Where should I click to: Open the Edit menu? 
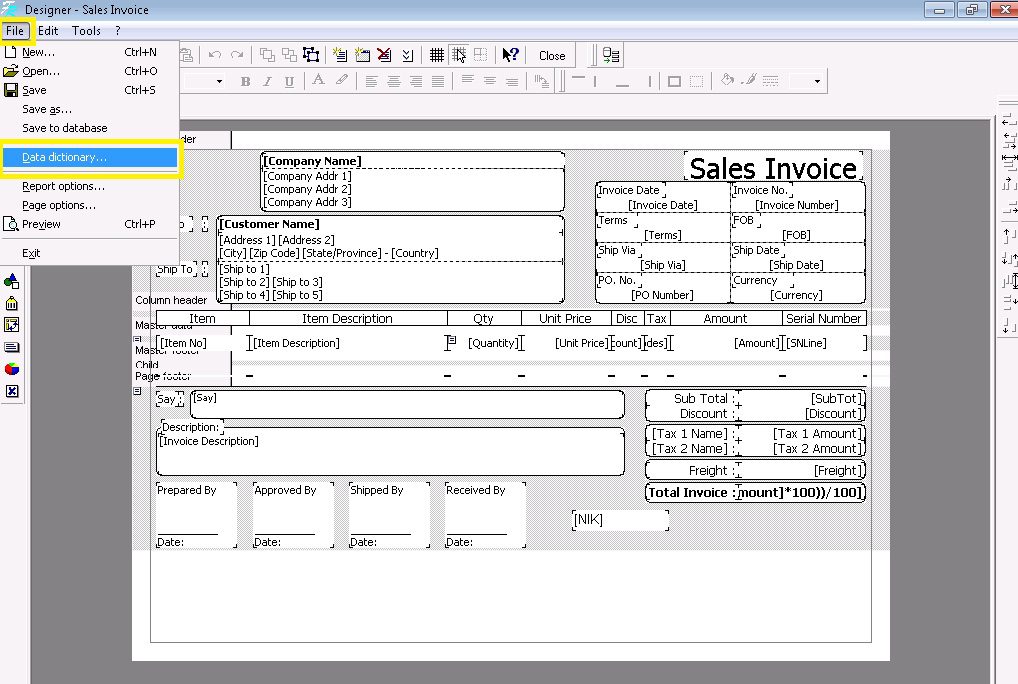tap(47, 31)
